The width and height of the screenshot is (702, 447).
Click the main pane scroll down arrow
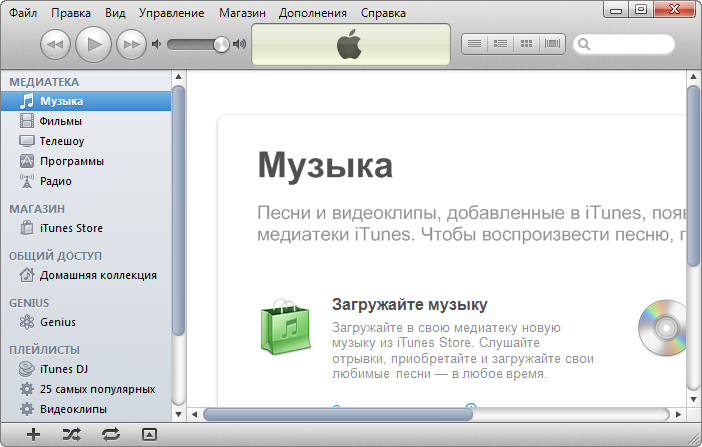[693, 399]
